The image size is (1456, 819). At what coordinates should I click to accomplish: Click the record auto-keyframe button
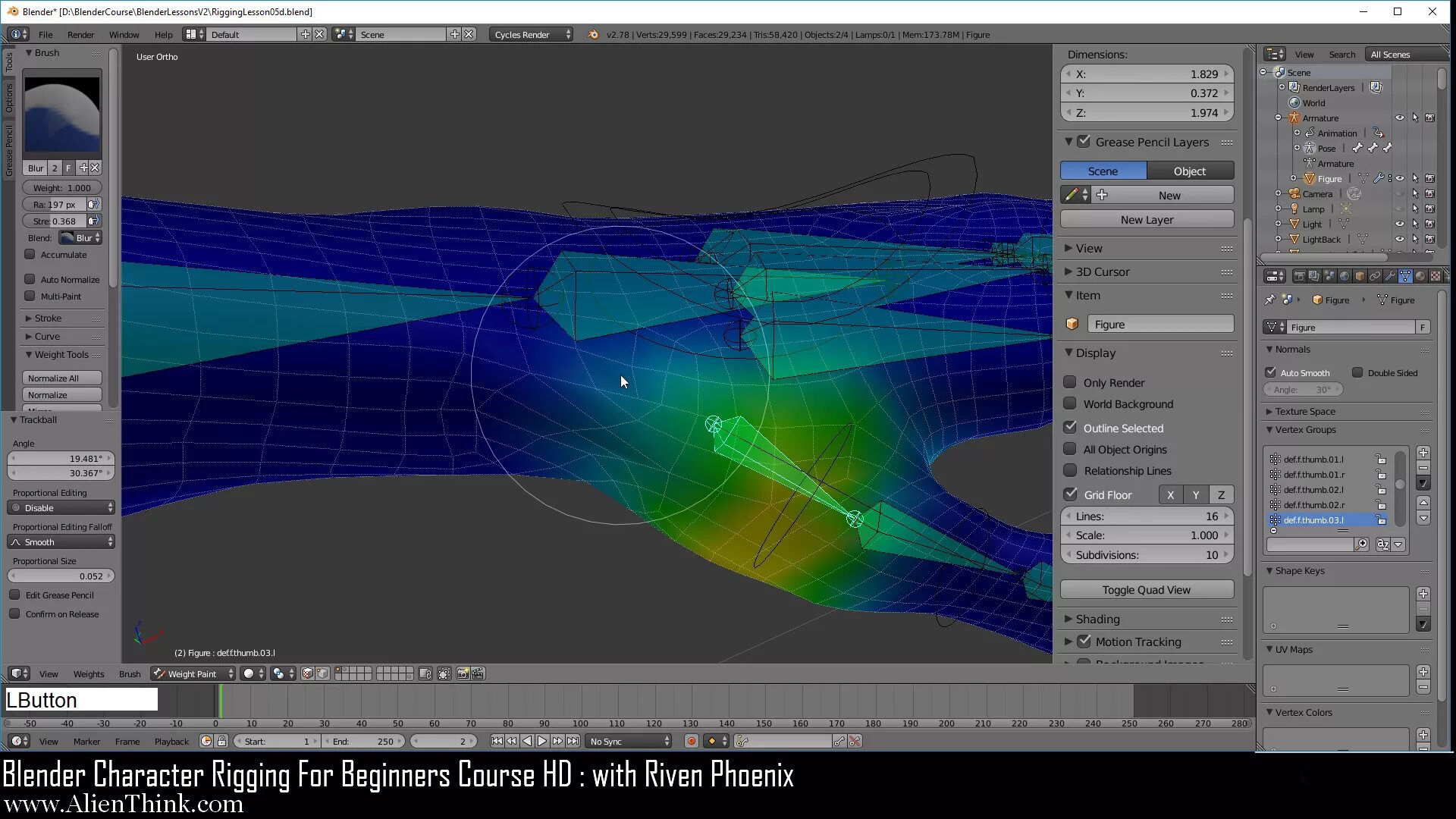(691, 742)
